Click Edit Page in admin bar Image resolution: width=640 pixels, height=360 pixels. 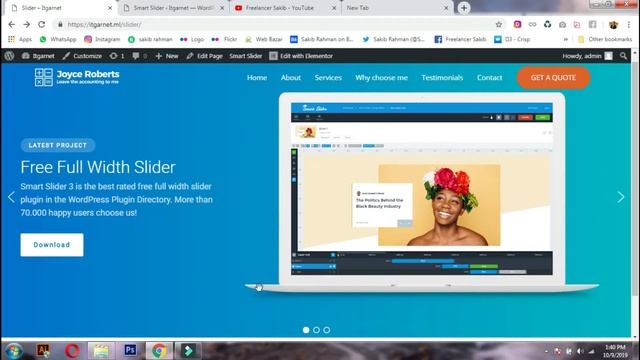point(204,56)
